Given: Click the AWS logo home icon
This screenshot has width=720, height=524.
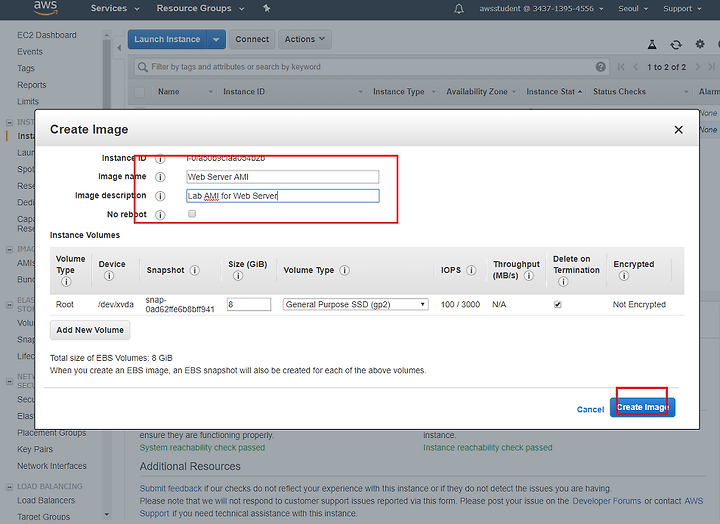Looking at the screenshot, I should (x=45, y=8).
